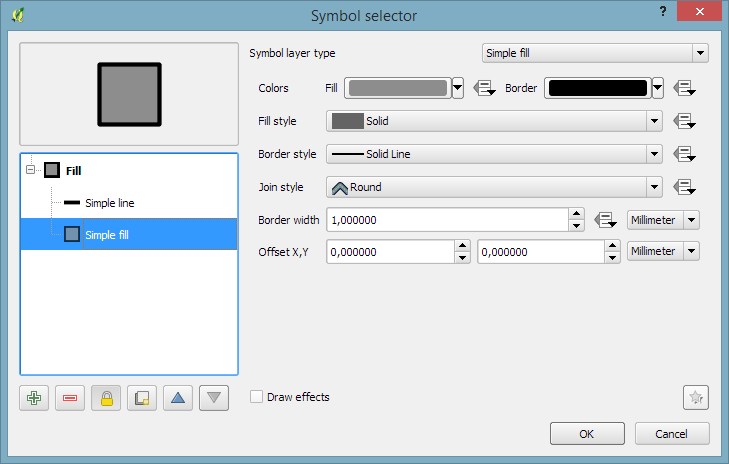Collapse the Fill tree node
This screenshot has width=729, height=464.
(31, 170)
